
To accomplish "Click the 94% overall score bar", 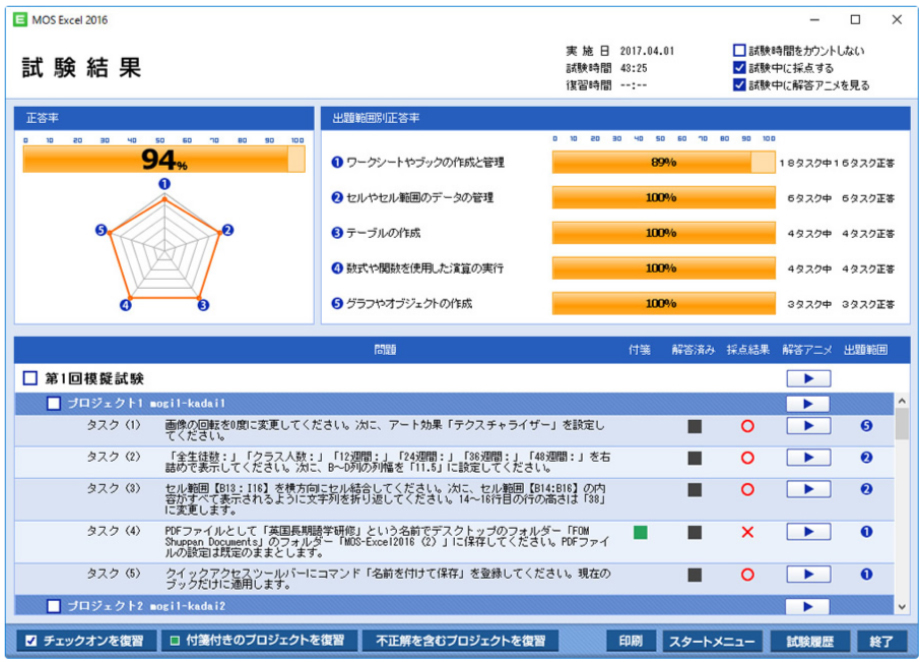I will point(164,159).
